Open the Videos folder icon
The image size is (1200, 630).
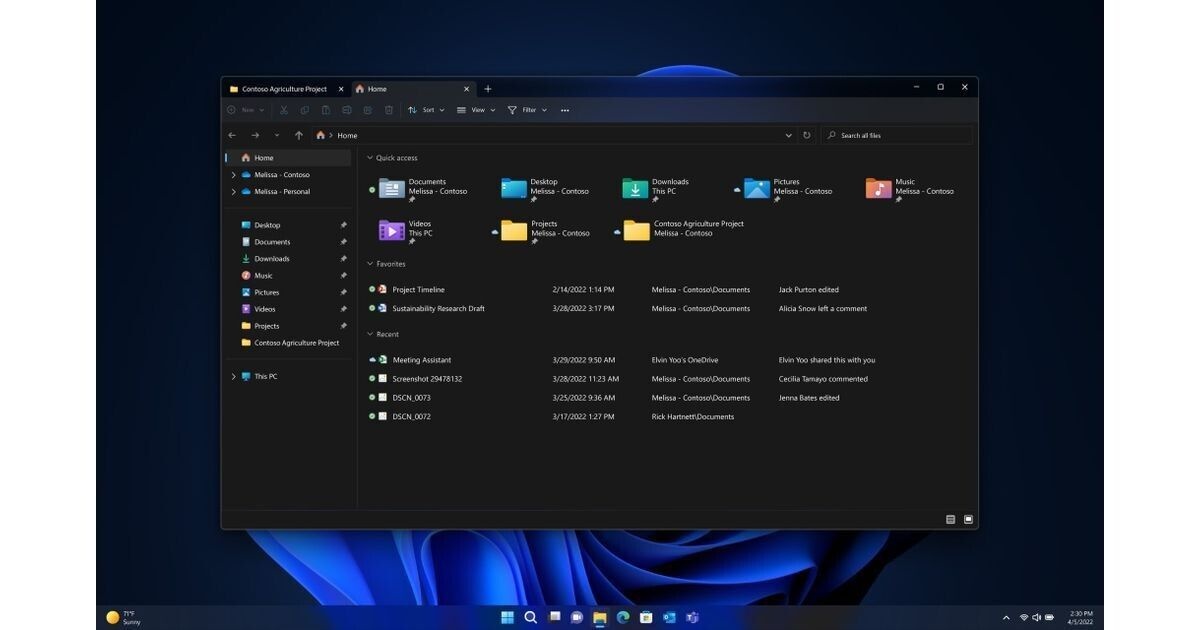[x=392, y=231]
